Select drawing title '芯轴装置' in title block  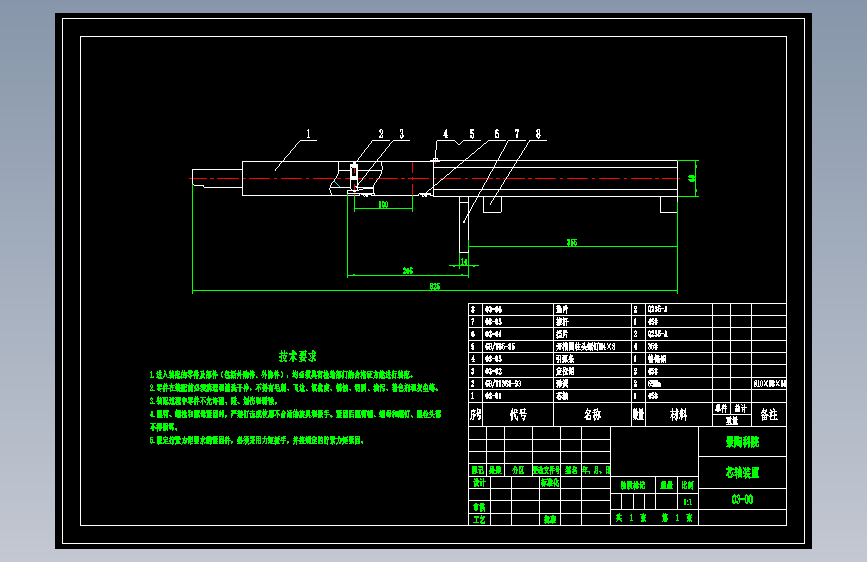(743, 472)
